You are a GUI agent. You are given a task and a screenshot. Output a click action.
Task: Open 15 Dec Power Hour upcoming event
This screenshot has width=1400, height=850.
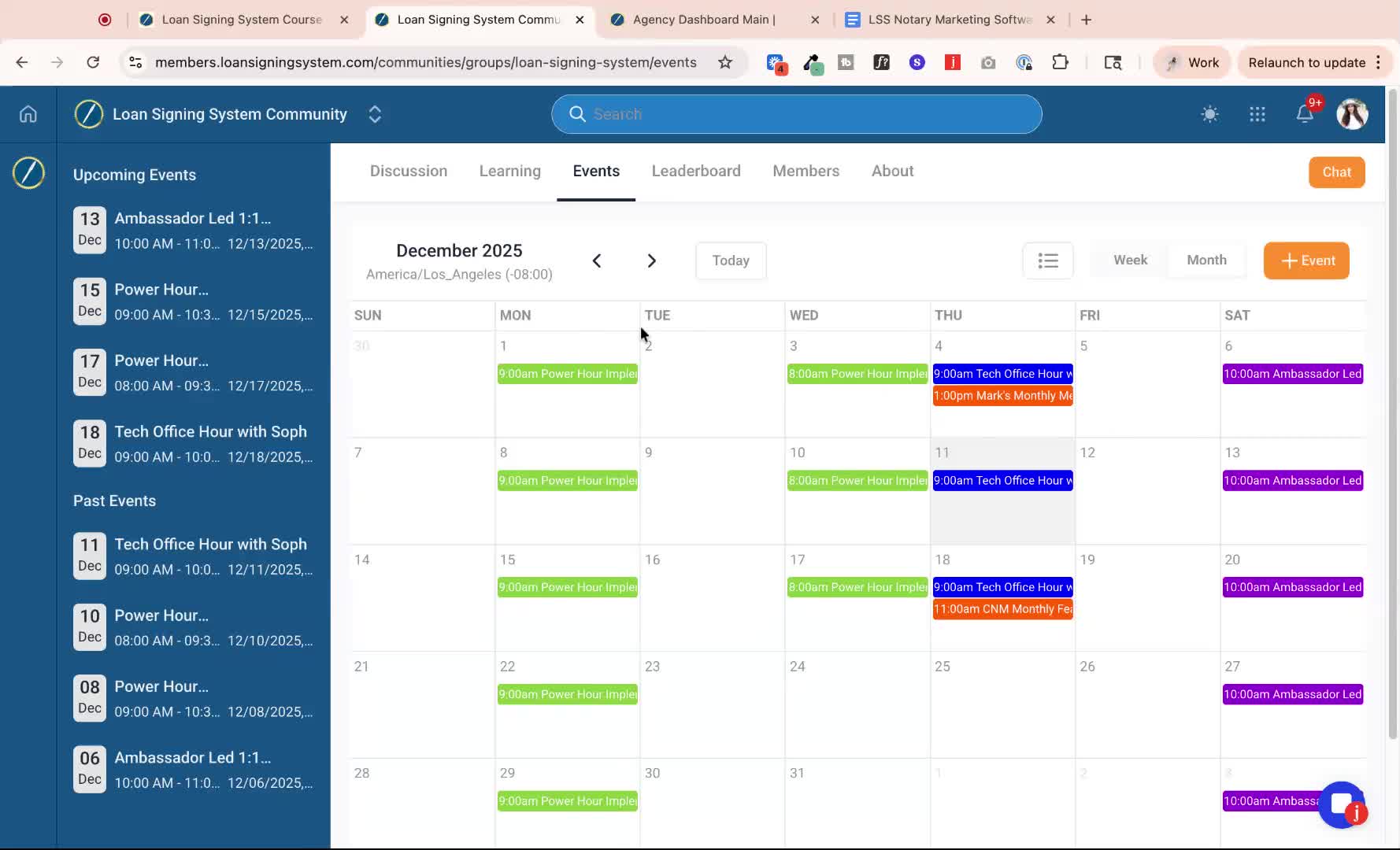[194, 301]
